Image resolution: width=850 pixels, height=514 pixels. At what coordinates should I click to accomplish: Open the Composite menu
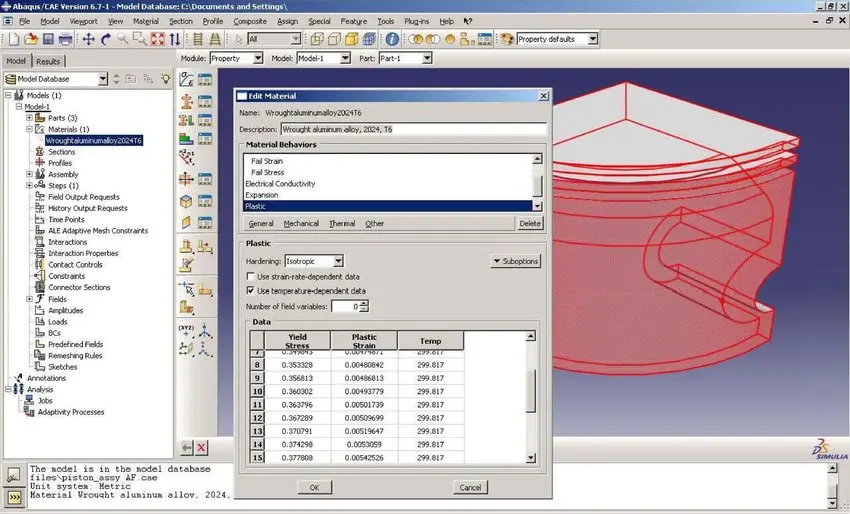(250, 21)
